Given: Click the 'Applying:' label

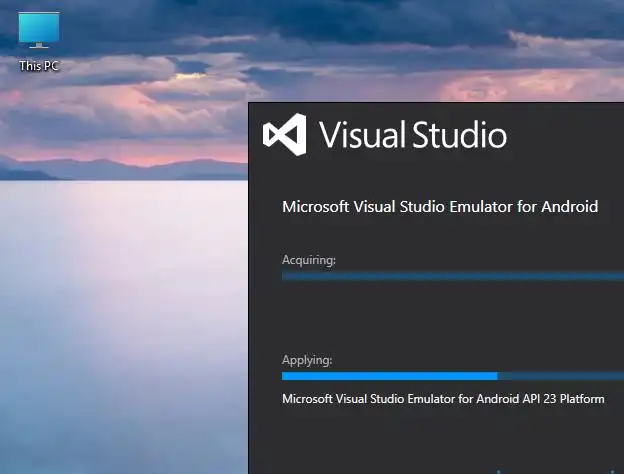Looking at the screenshot, I should (307, 360).
